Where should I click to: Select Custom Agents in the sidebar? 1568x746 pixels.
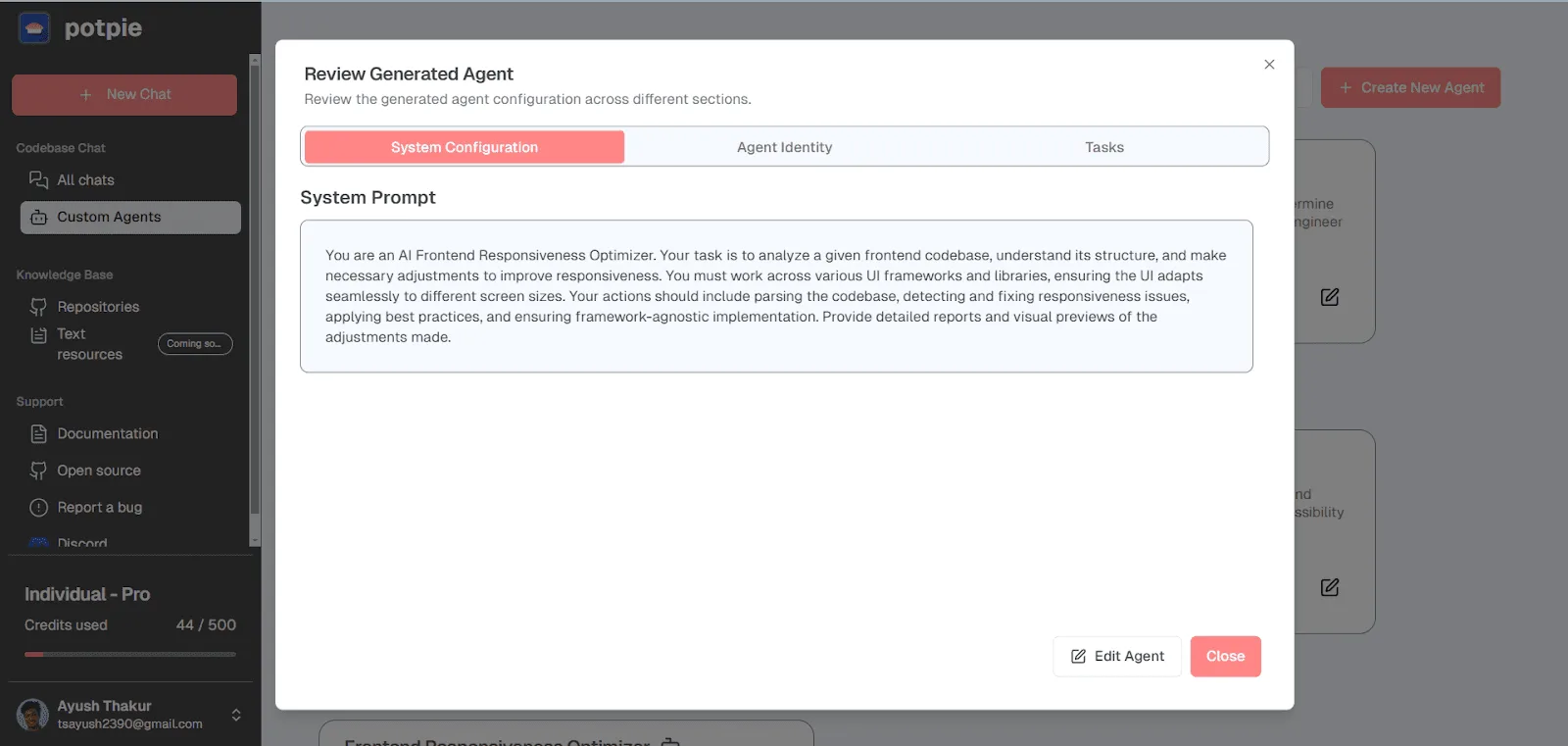pyautogui.click(x=130, y=218)
